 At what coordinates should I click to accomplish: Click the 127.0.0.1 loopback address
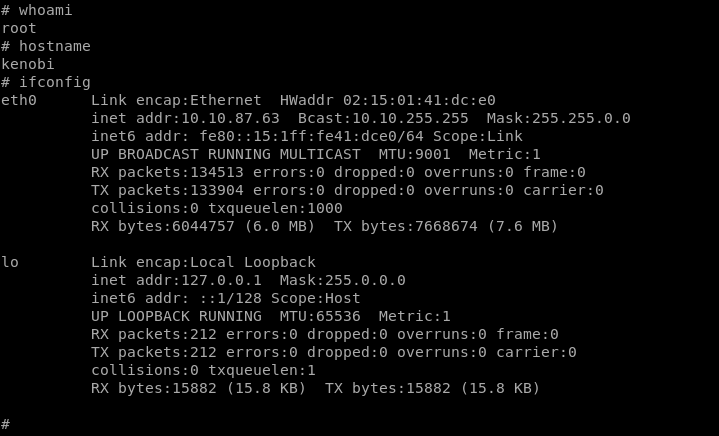(221, 280)
